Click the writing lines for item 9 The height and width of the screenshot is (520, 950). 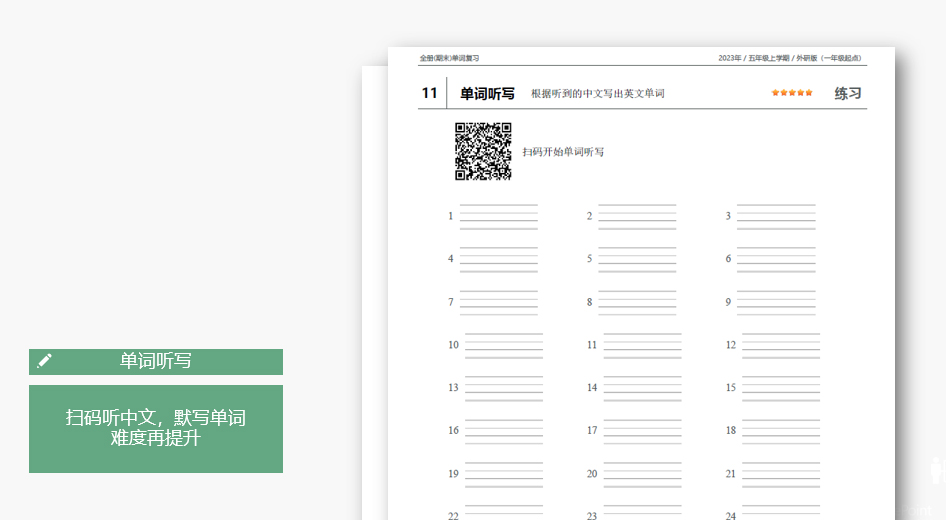[x=776, y=303]
